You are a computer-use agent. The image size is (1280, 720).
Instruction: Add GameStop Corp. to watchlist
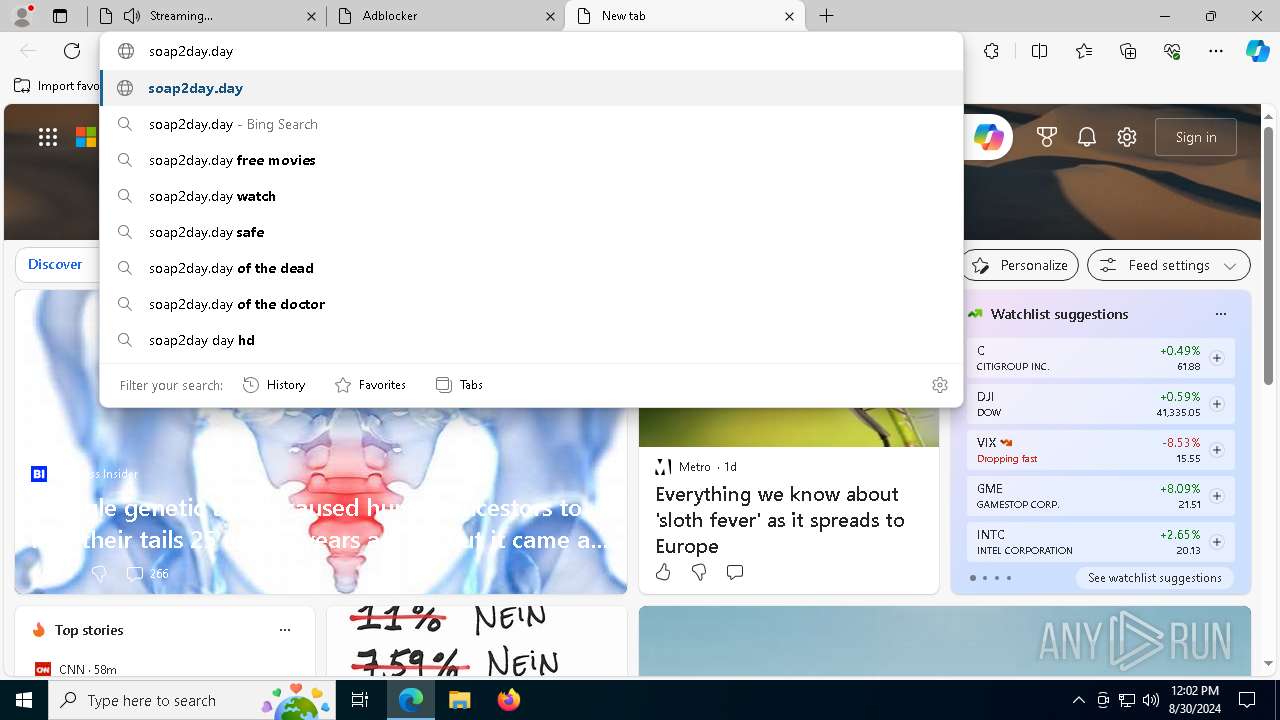point(1217,496)
